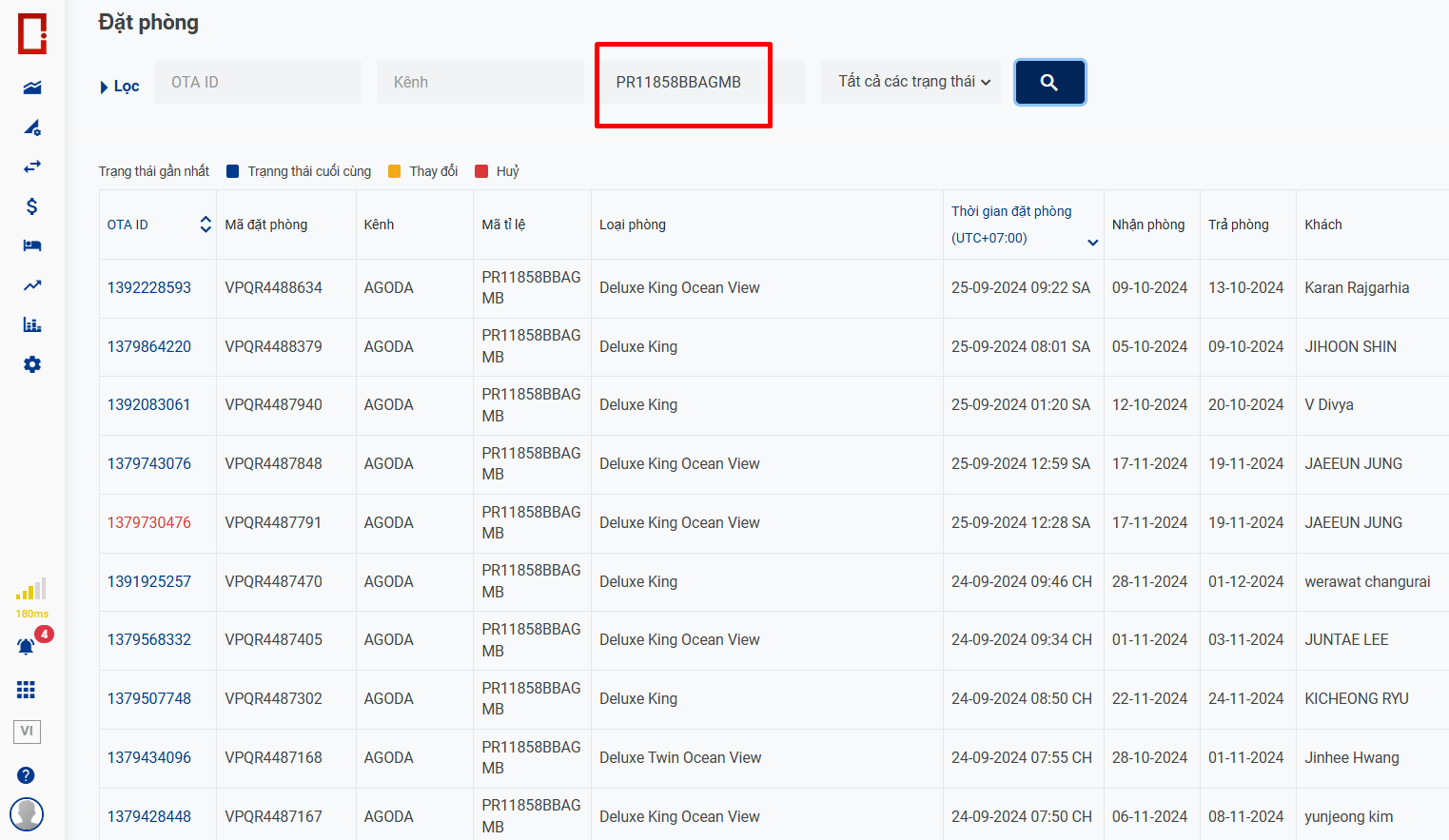Open the user profile avatar
1449x840 pixels.
click(x=27, y=814)
